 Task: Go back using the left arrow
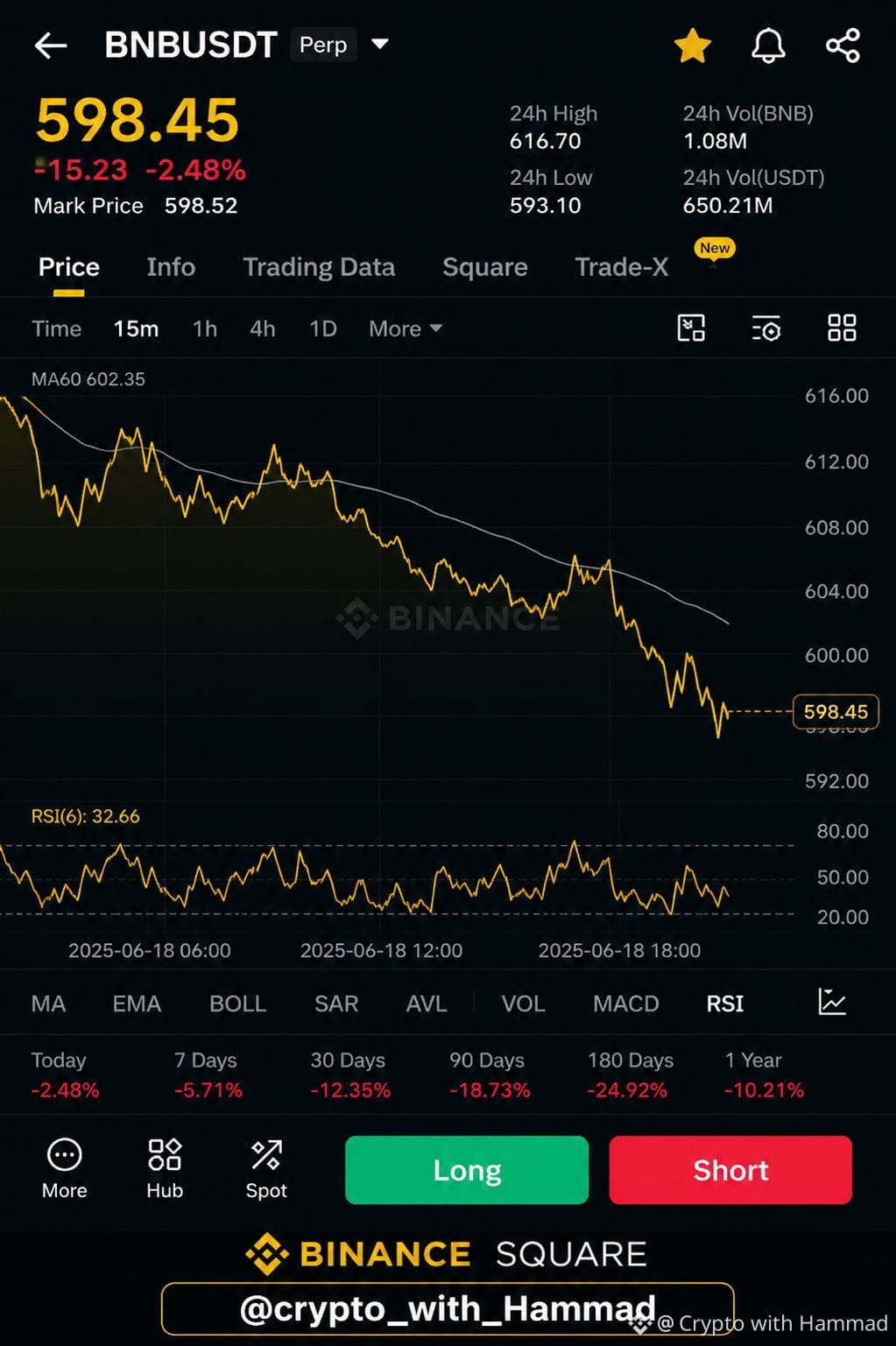[51, 46]
